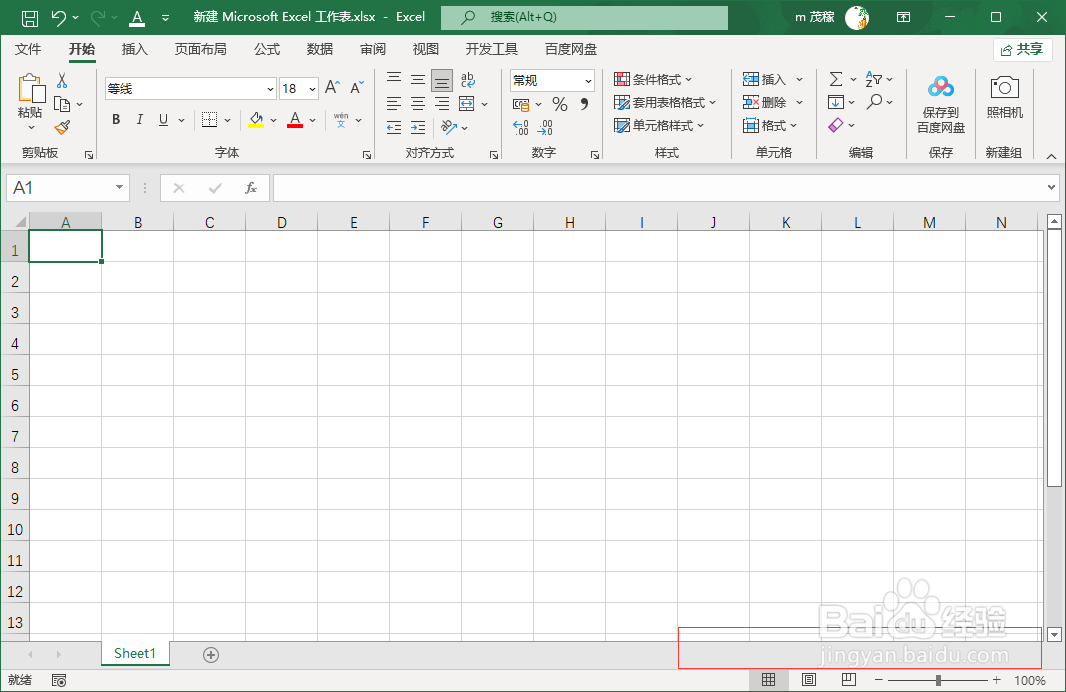The height and width of the screenshot is (692, 1066).
Task: Switch to Normal view in status bar
Action: coord(768,680)
